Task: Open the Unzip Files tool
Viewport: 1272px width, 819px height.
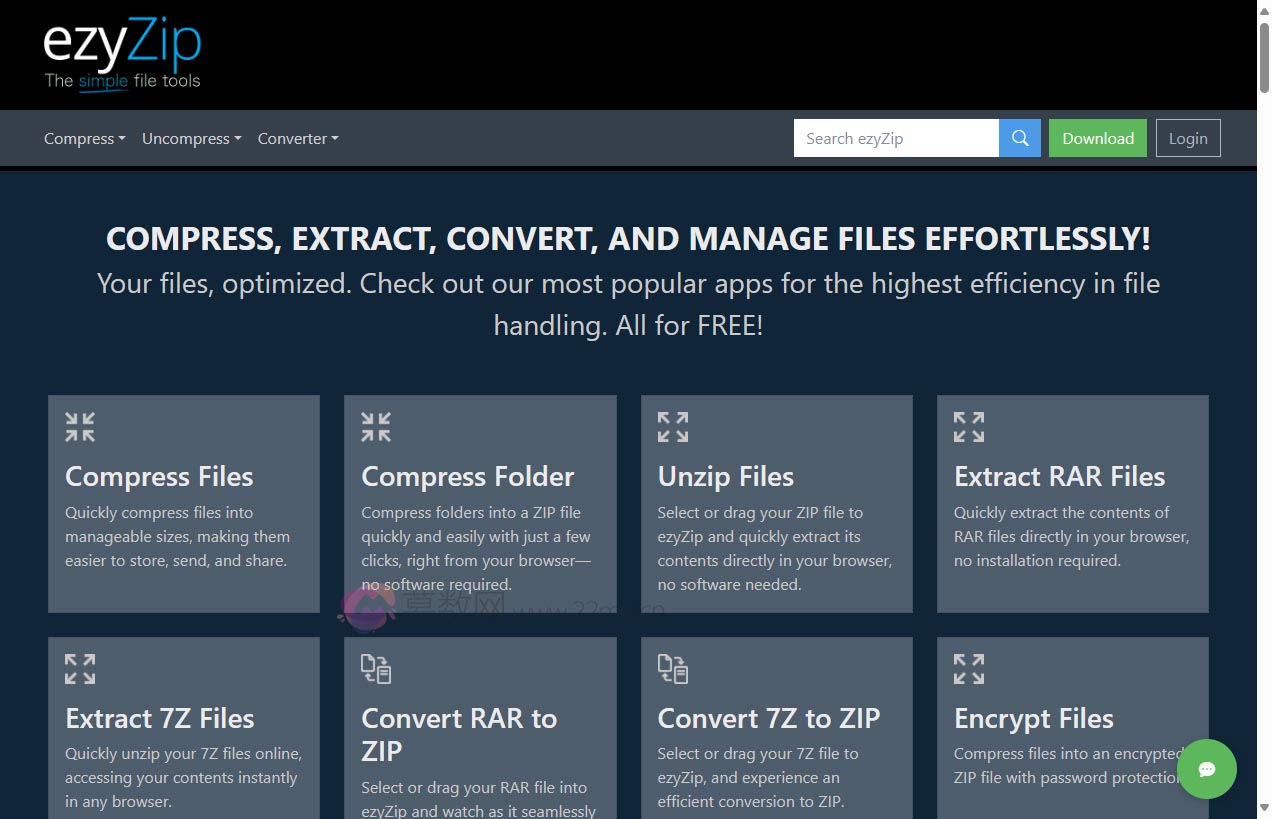Action: coord(725,477)
